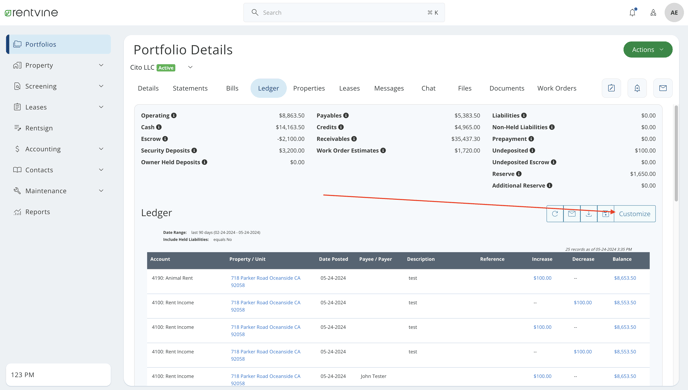Expand the Contacts sidebar menu
688x390 pixels.
point(58,170)
